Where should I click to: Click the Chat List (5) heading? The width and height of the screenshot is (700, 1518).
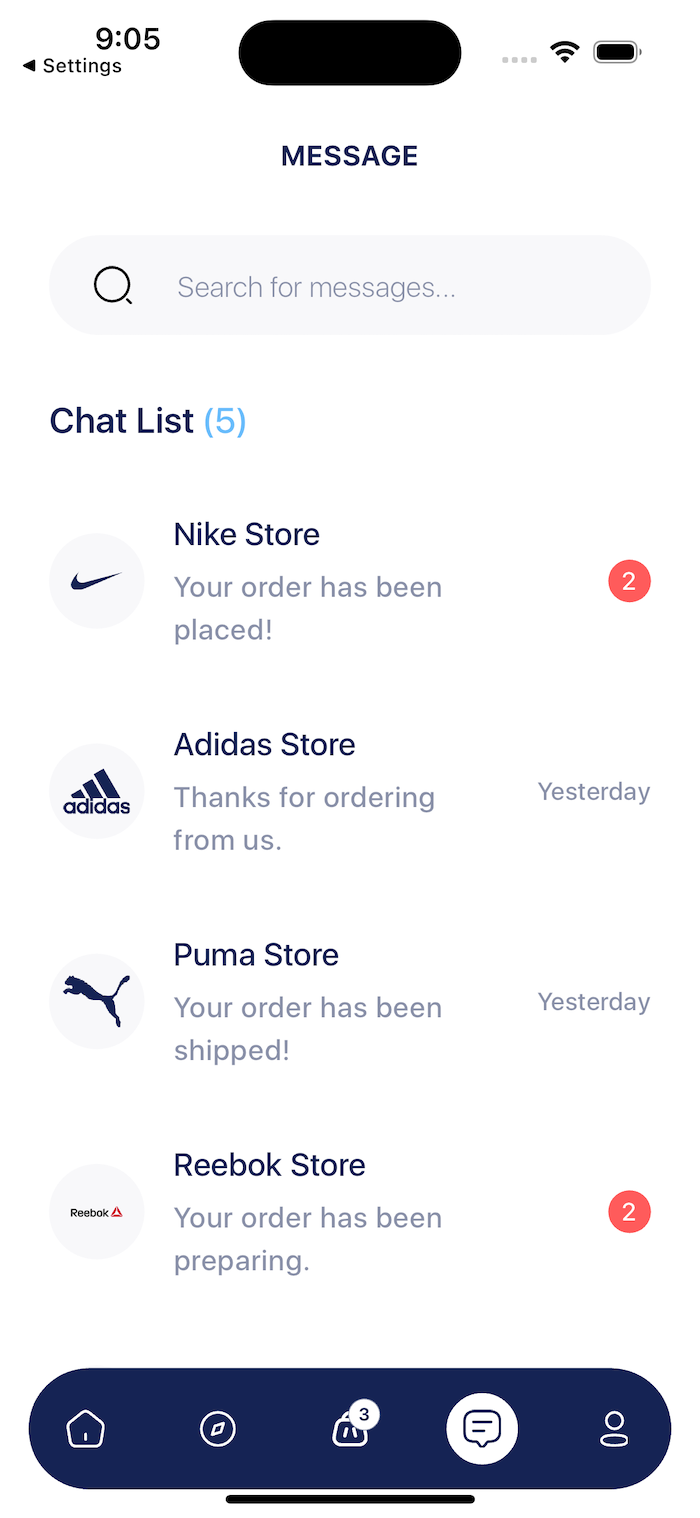point(147,421)
